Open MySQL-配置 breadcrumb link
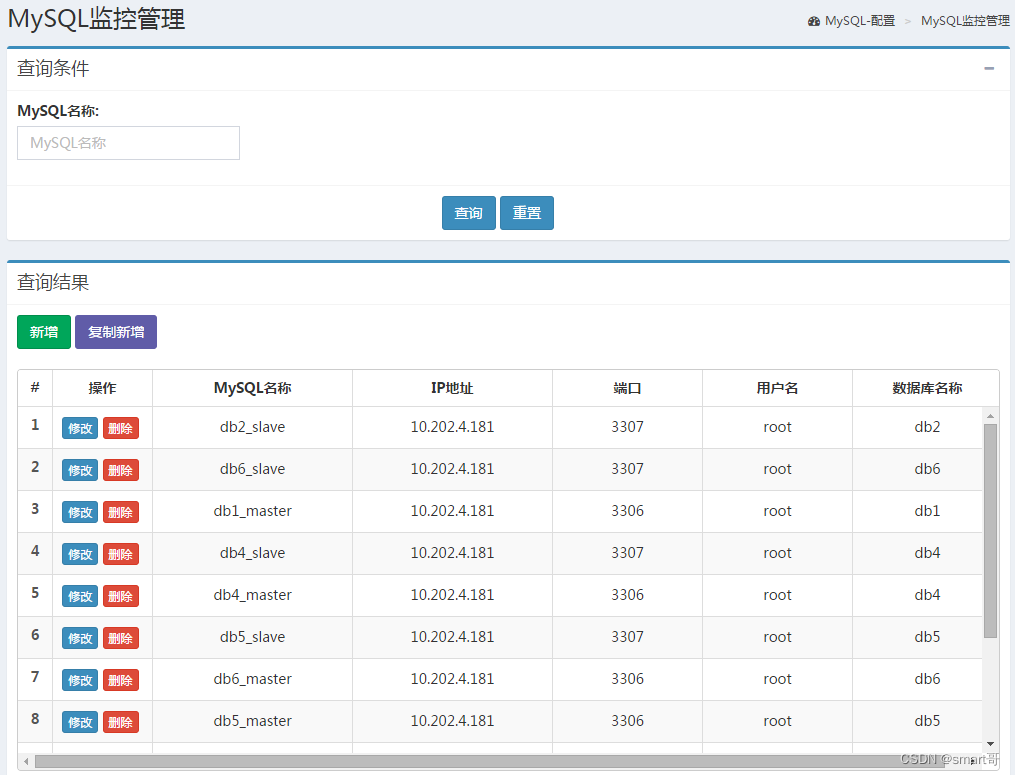 click(x=860, y=21)
